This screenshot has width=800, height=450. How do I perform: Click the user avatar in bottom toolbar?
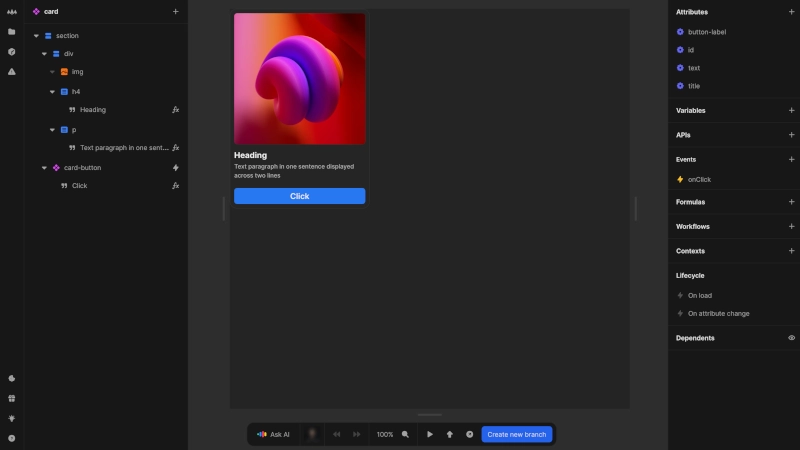point(312,434)
